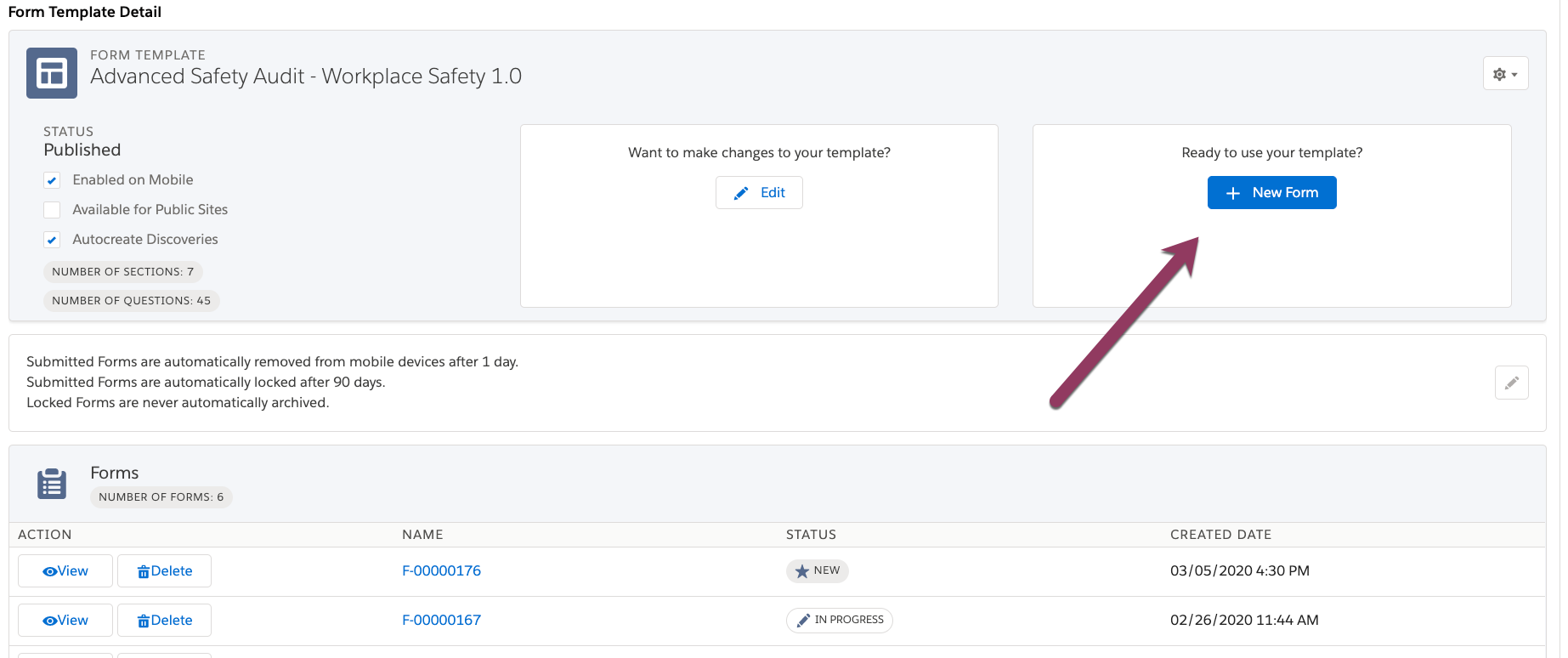This screenshot has width=1568, height=658.
Task: Click the NEW status badge
Action: (x=817, y=571)
